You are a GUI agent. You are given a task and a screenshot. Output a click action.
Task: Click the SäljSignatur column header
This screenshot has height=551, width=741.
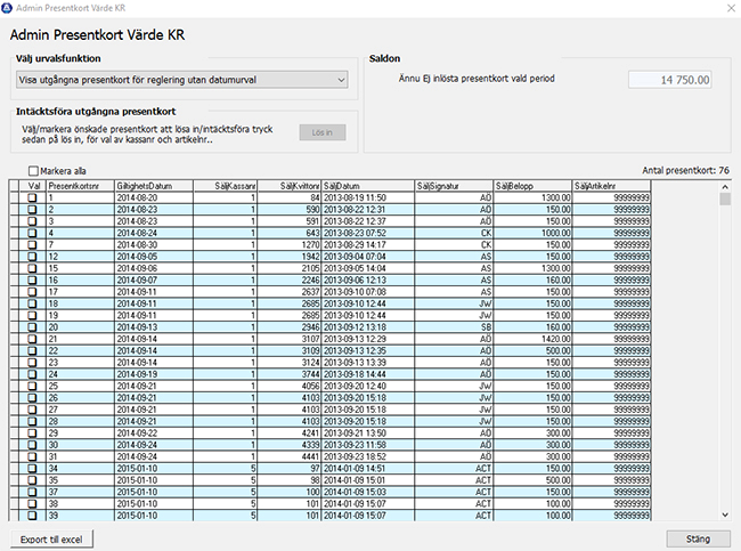click(454, 186)
